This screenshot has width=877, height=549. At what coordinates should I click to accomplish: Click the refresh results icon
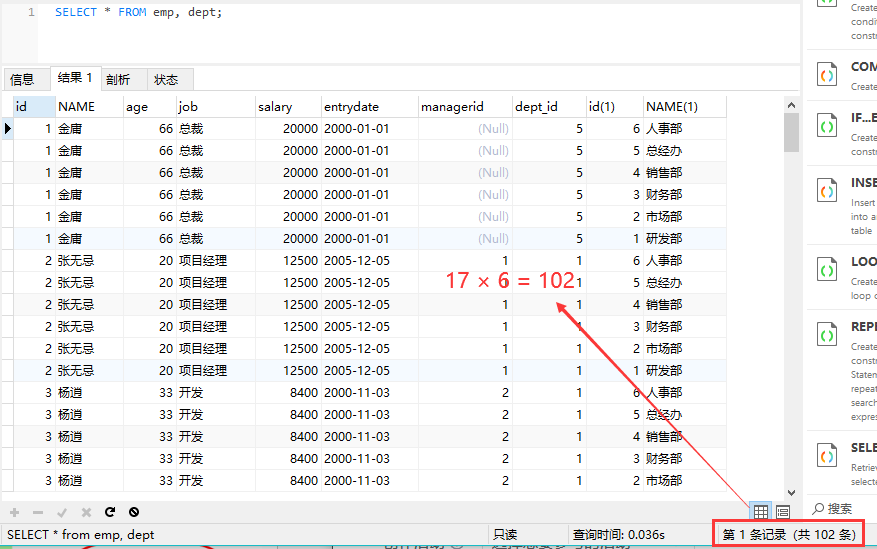point(110,512)
